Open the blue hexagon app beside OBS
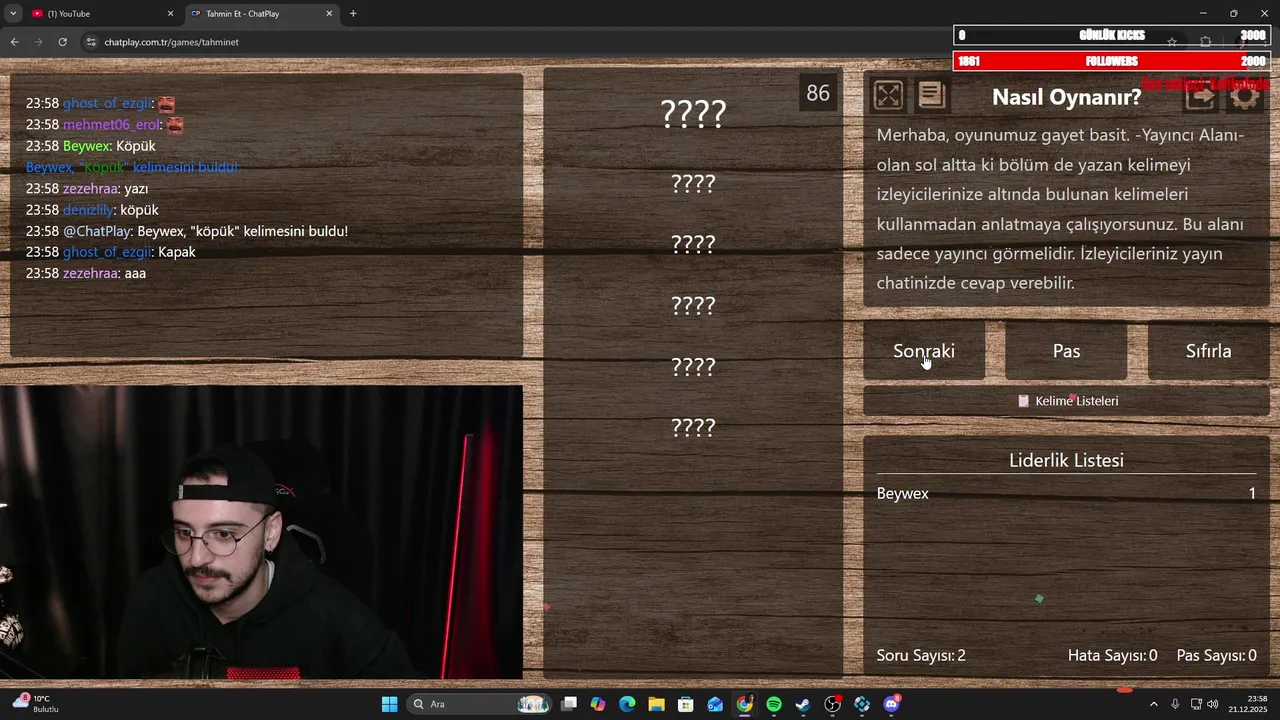 coord(862,704)
